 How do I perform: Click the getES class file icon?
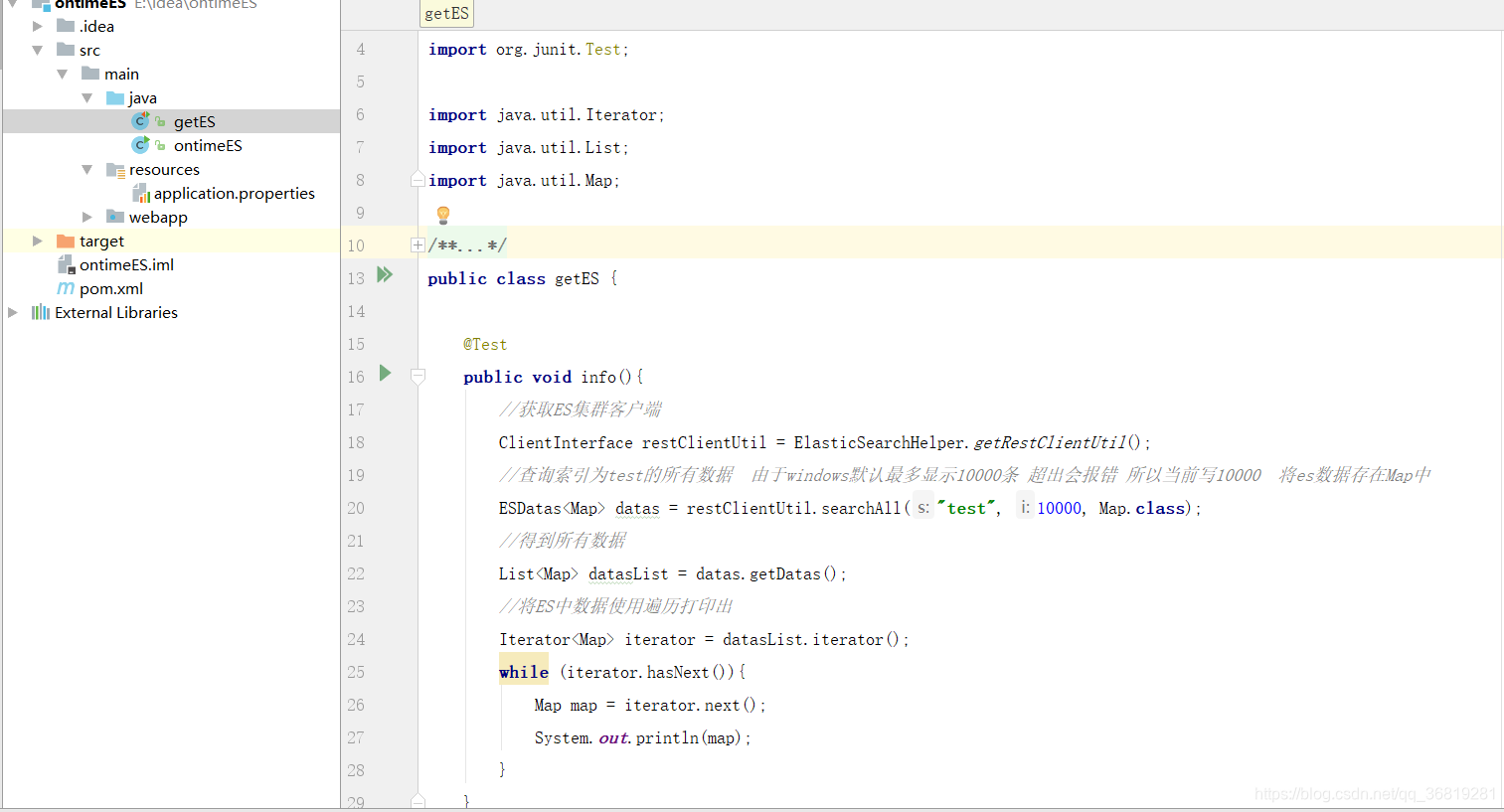coord(140,121)
